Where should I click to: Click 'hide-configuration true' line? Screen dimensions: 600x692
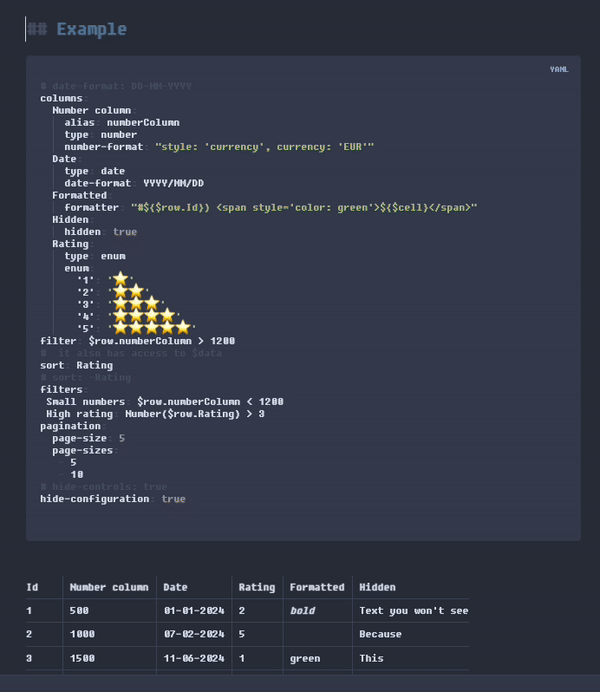click(113, 499)
